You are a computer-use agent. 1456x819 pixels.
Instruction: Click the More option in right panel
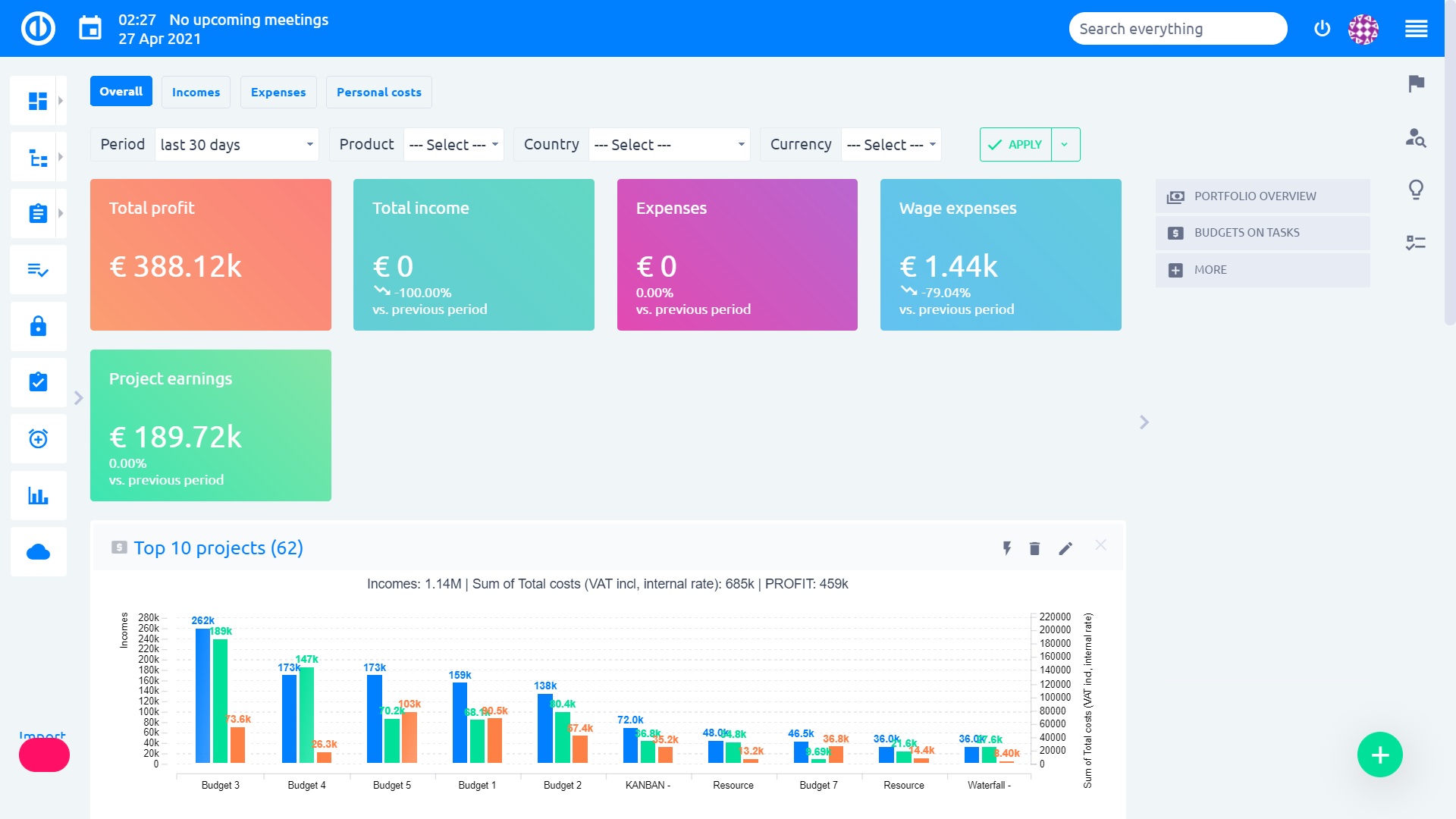pyautogui.click(x=1210, y=269)
